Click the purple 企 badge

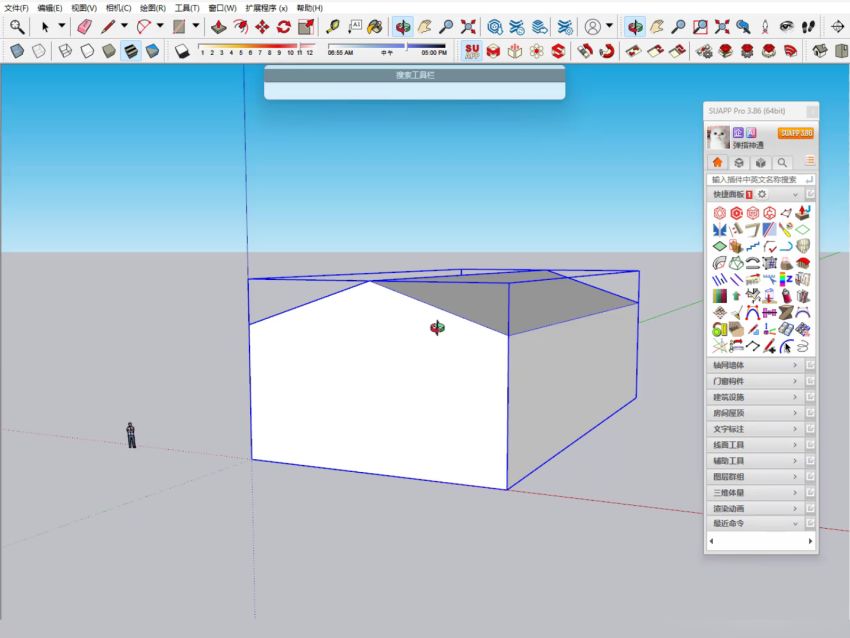click(x=738, y=132)
